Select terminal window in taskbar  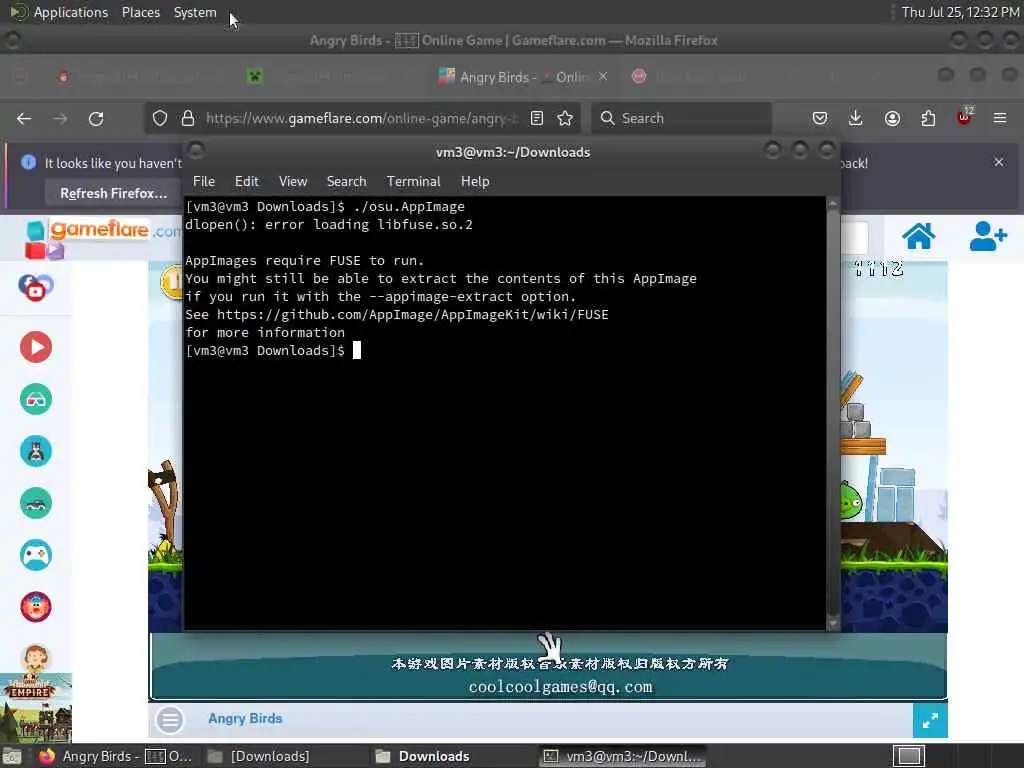click(x=623, y=756)
